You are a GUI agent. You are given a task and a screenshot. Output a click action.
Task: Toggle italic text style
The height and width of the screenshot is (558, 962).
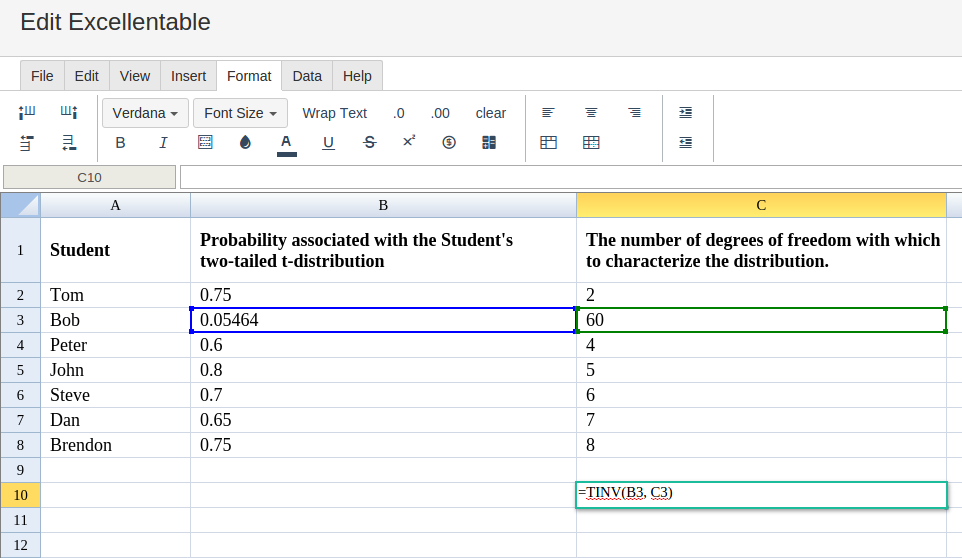[163, 143]
